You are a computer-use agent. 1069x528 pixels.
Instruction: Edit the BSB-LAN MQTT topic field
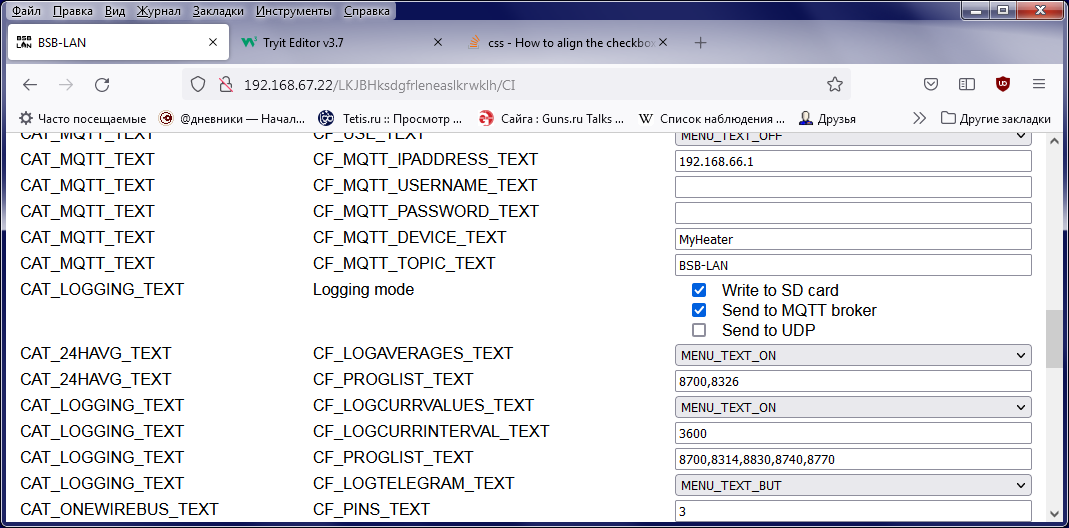coord(853,265)
